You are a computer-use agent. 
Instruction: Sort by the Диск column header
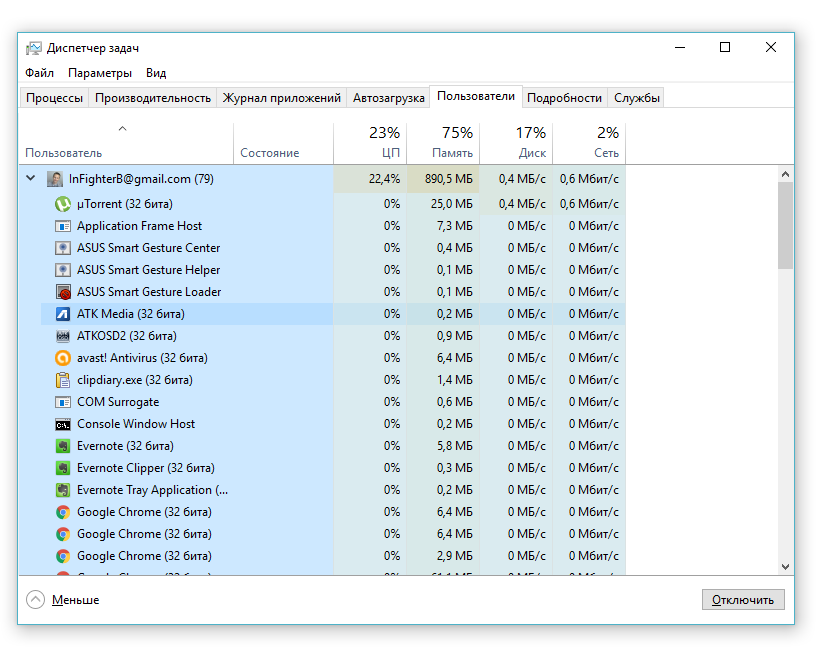pos(516,143)
